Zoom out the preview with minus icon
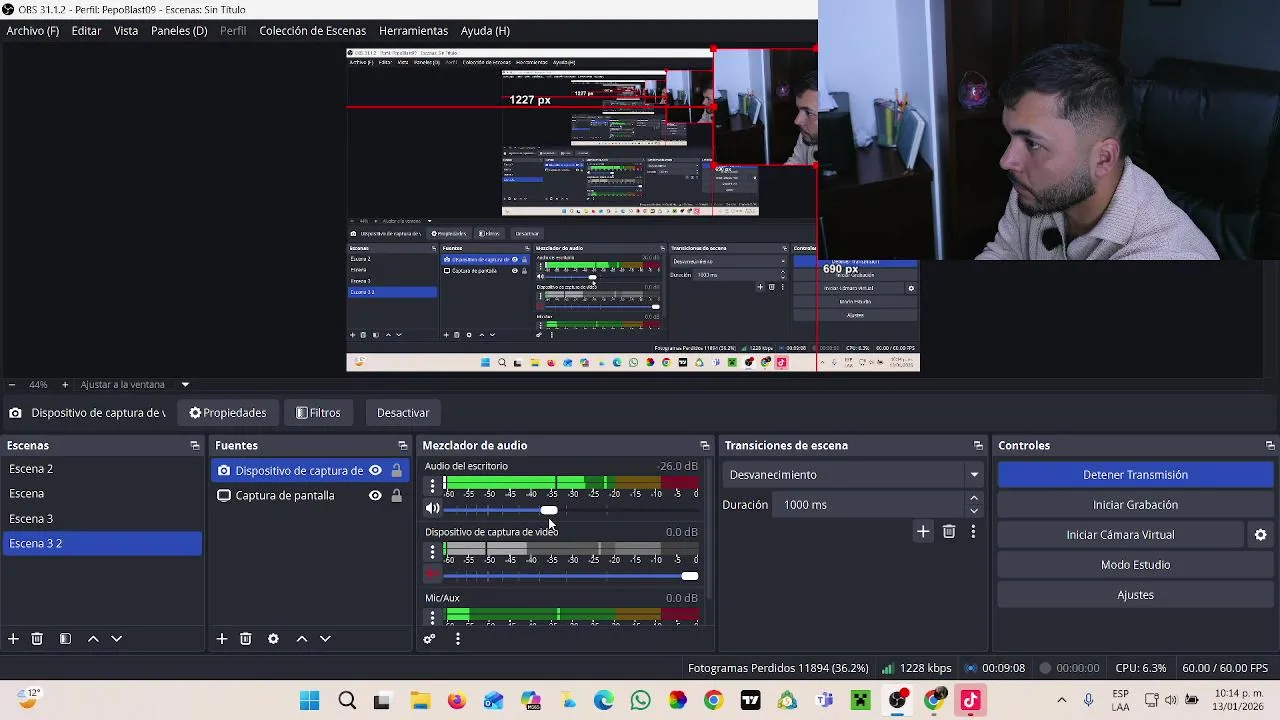1280x720 pixels. point(11,384)
